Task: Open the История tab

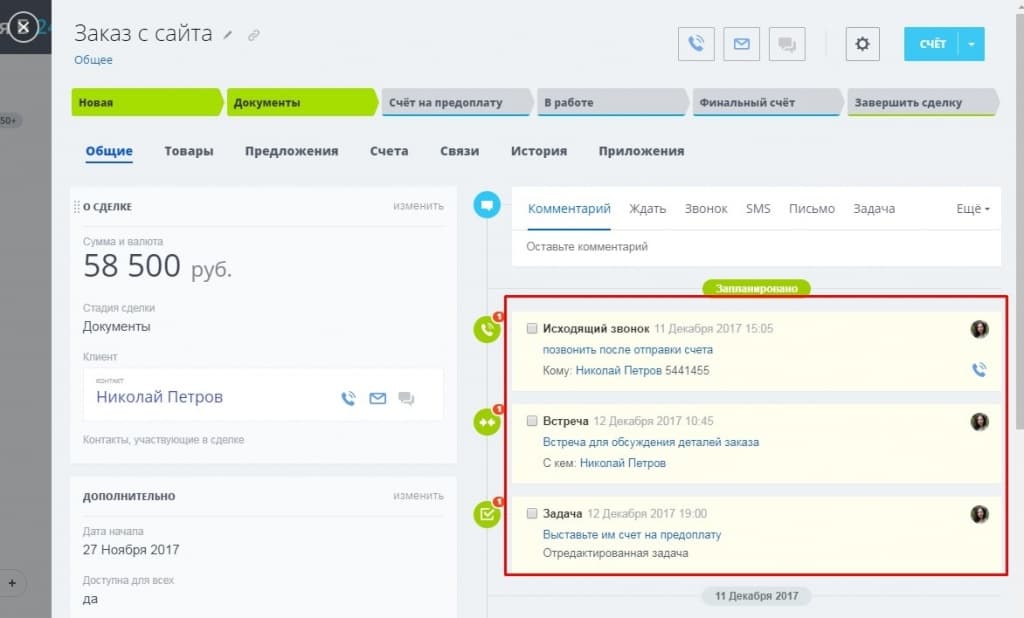Action: [538, 151]
